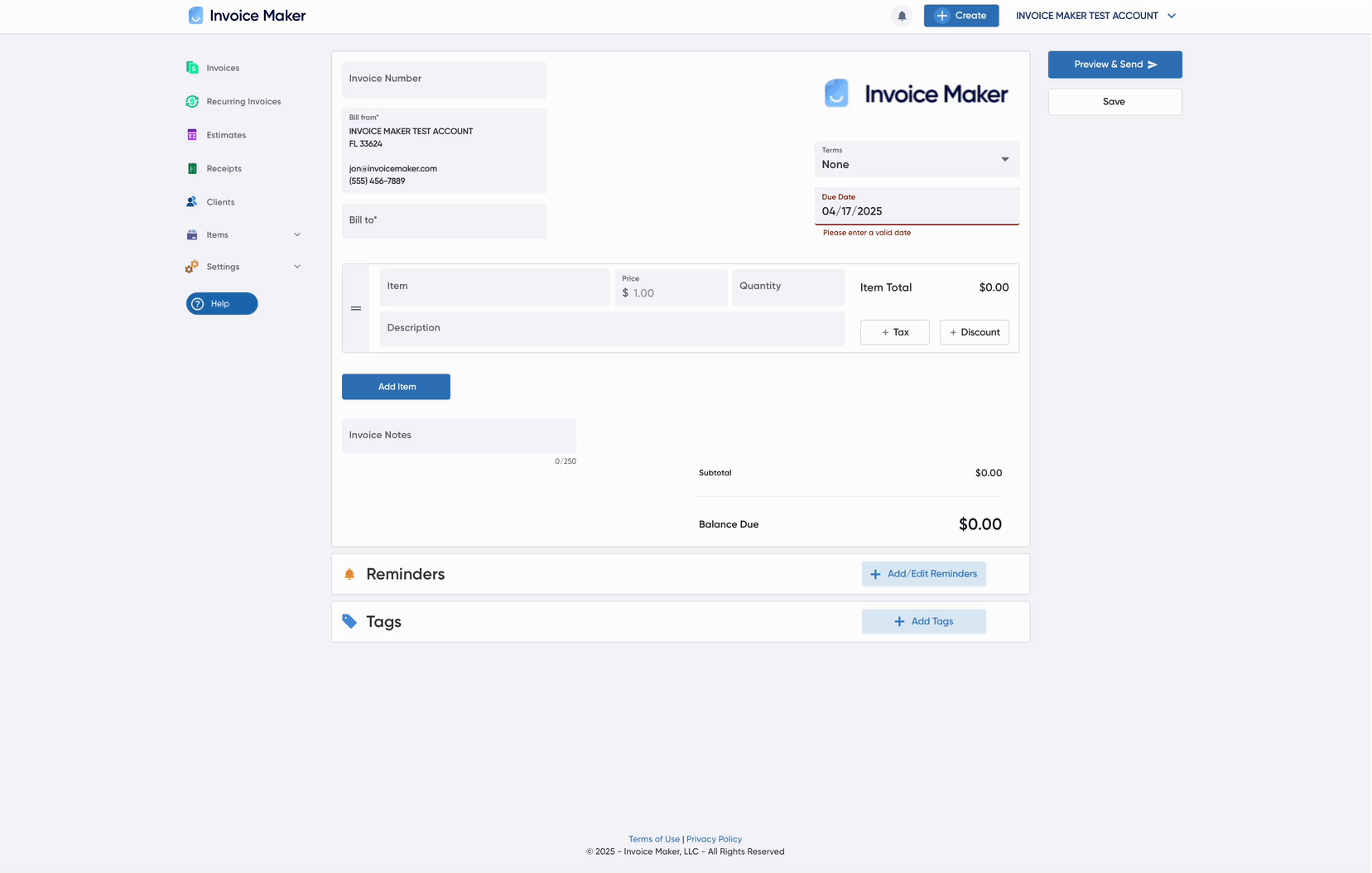Focus the Invoice Number field

tap(444, 80)
